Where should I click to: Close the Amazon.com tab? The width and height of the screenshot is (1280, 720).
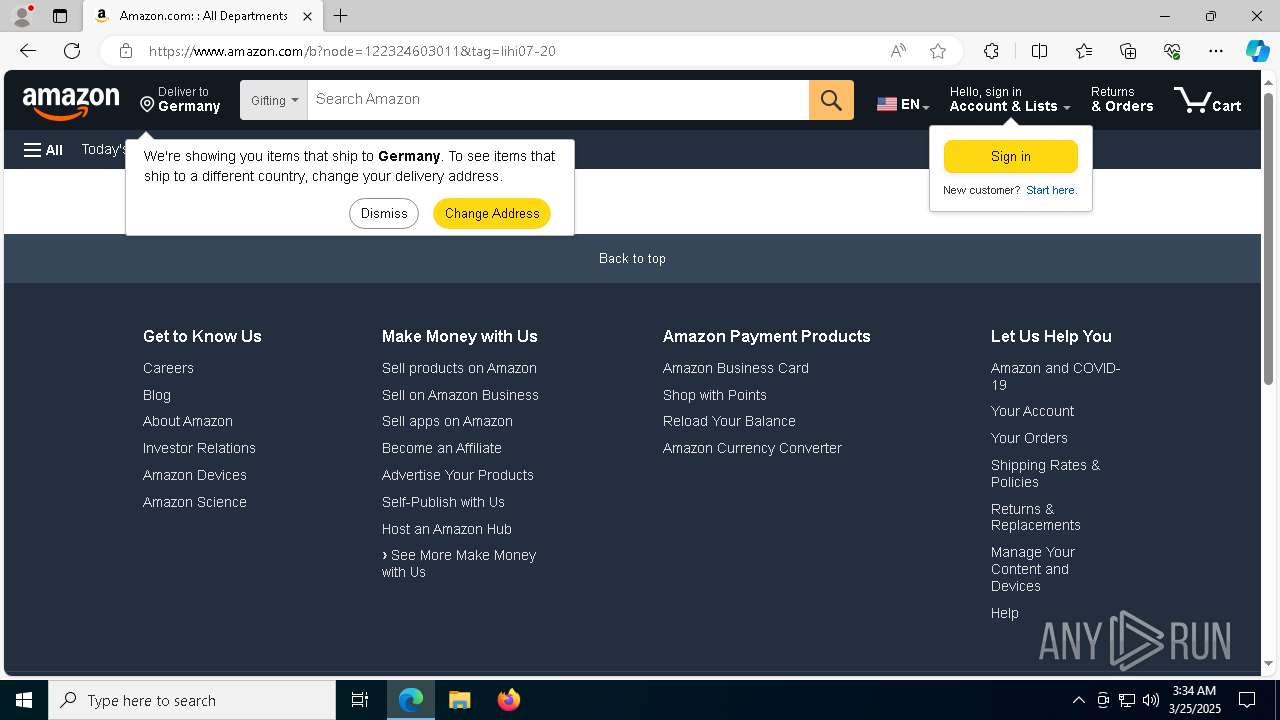pos(307,16)
